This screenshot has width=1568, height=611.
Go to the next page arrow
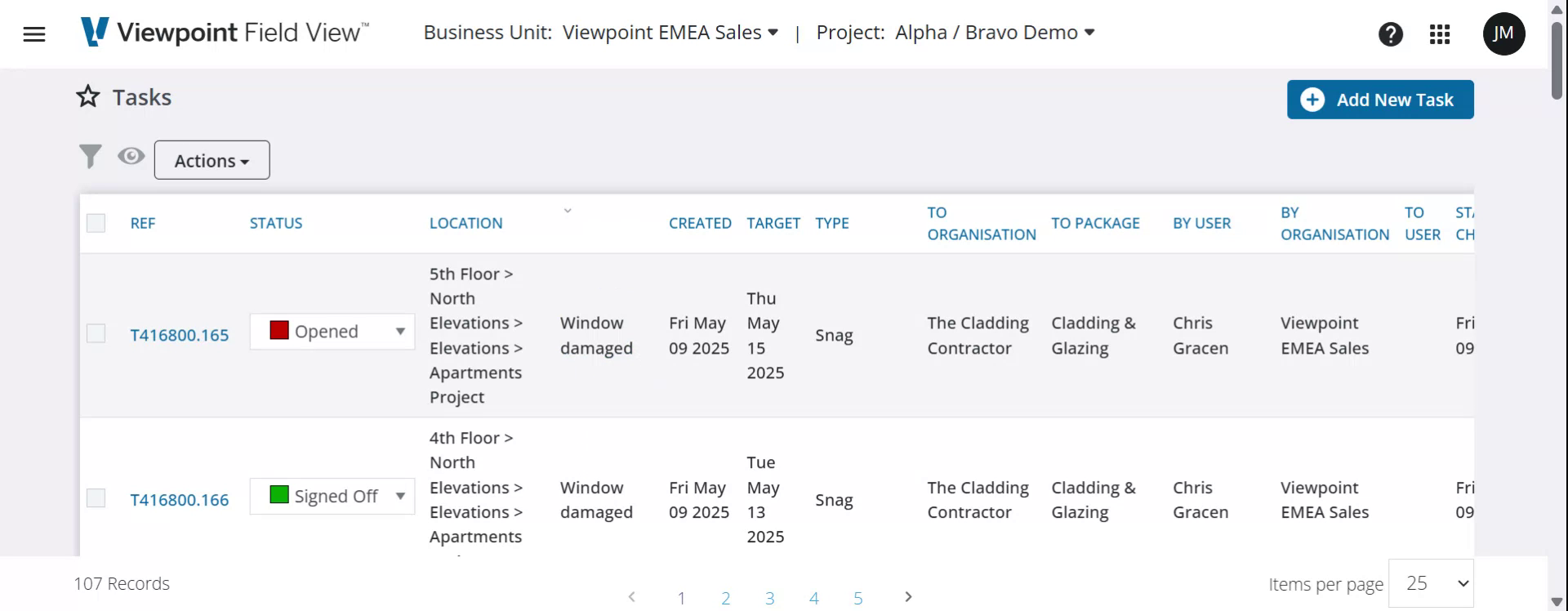[x=908, y=597]
